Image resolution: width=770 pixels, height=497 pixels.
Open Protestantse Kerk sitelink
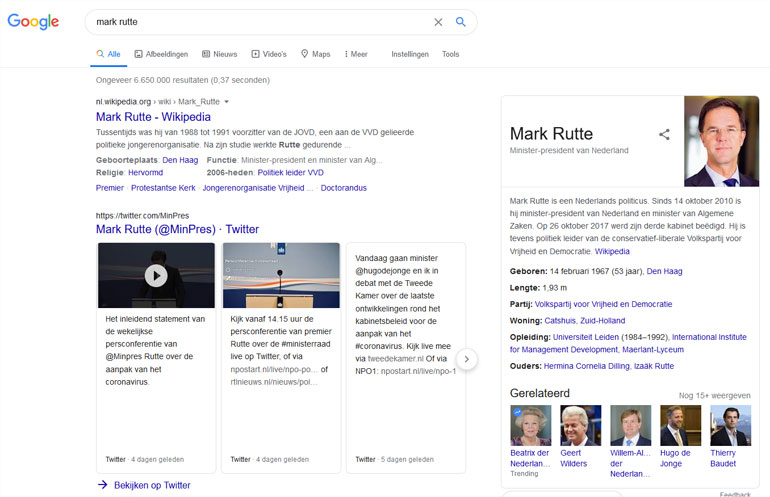point(163,188)
